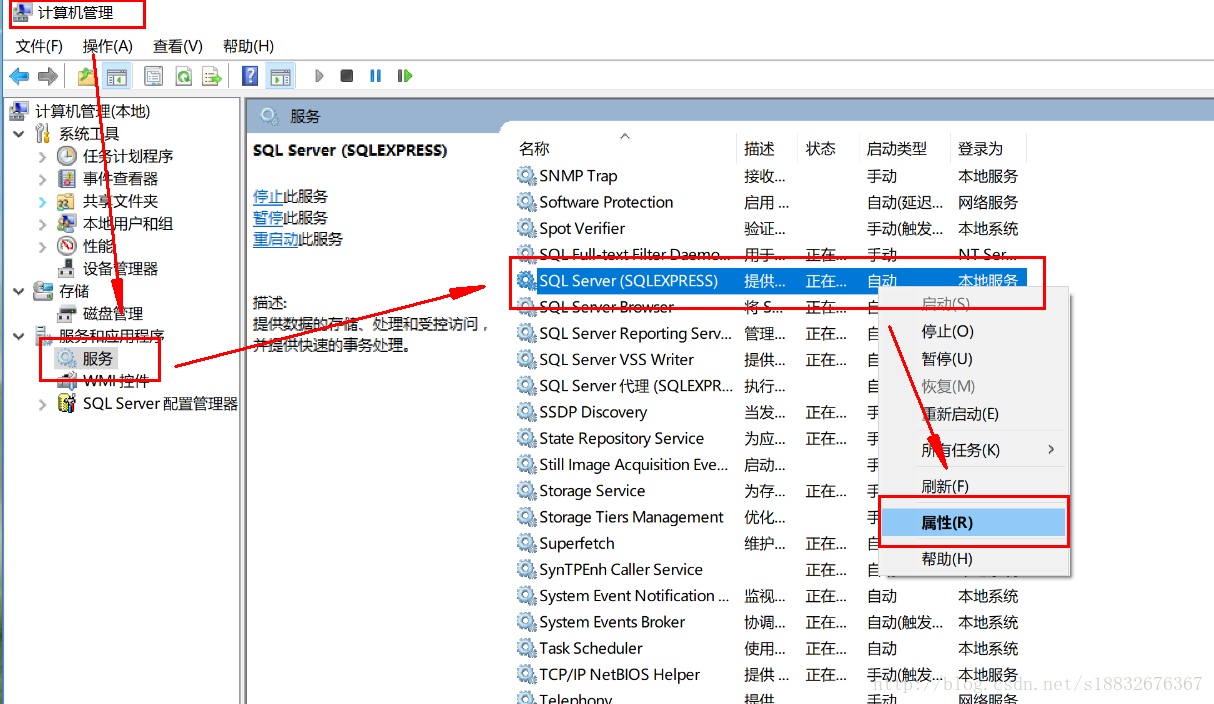
Task: Click the pause service toolbar icon
Action: (x=376, y=76)
